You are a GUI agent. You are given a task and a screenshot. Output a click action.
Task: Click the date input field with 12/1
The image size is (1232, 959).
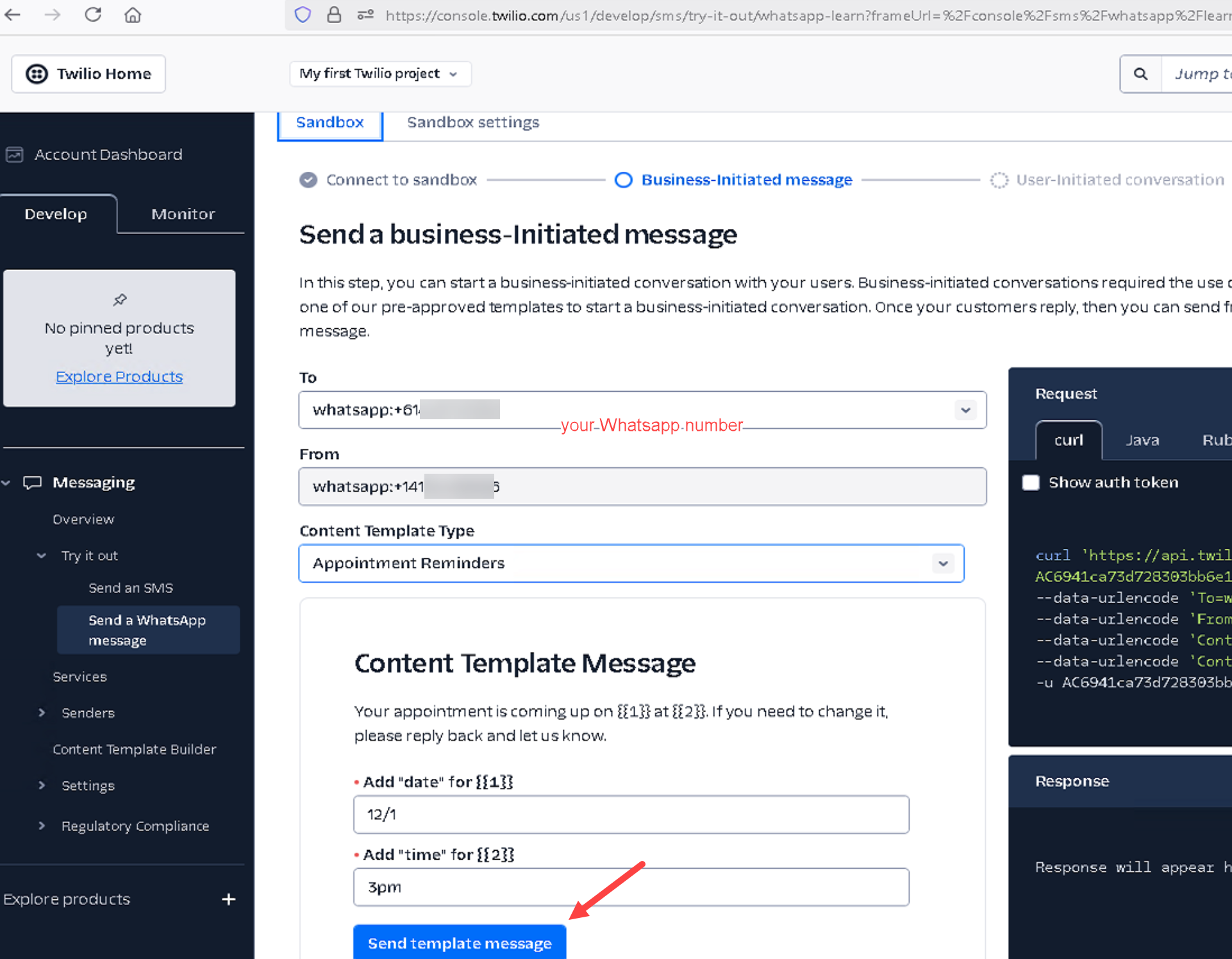631,814
